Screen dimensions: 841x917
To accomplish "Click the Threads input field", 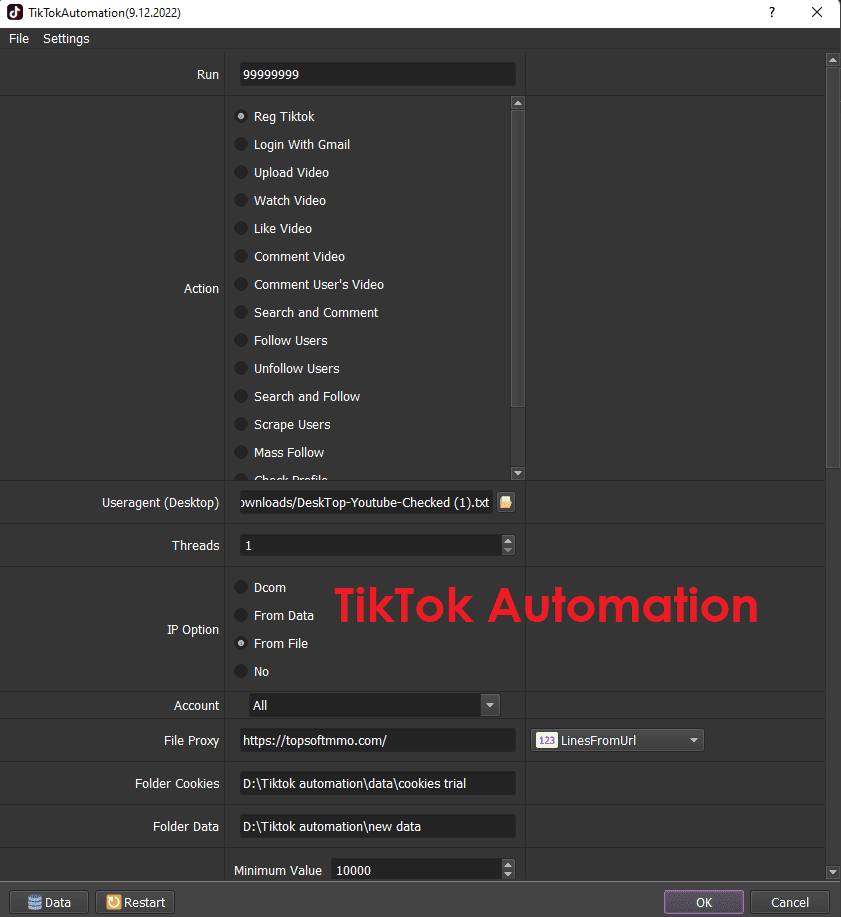I will coord(371,546).
